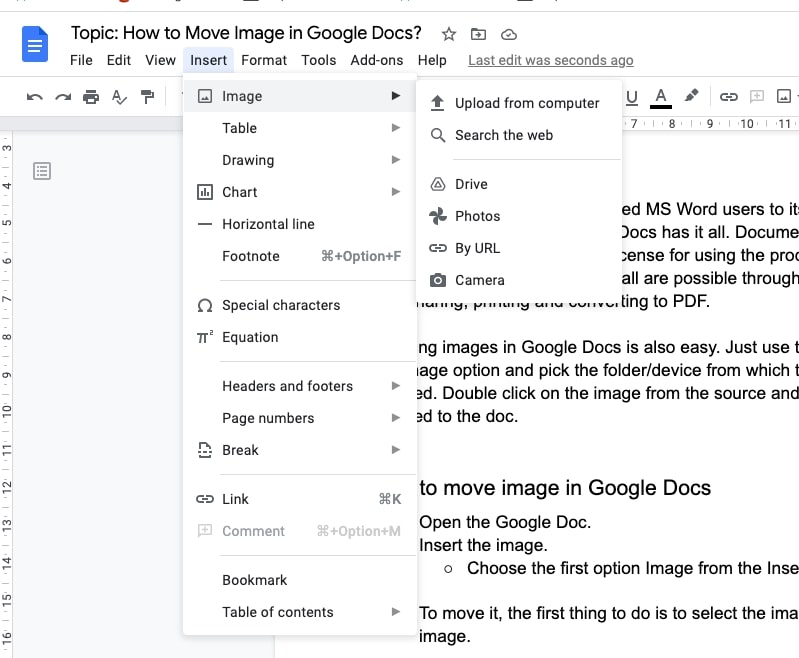
Task: Star the document
Action: point(448,34)
